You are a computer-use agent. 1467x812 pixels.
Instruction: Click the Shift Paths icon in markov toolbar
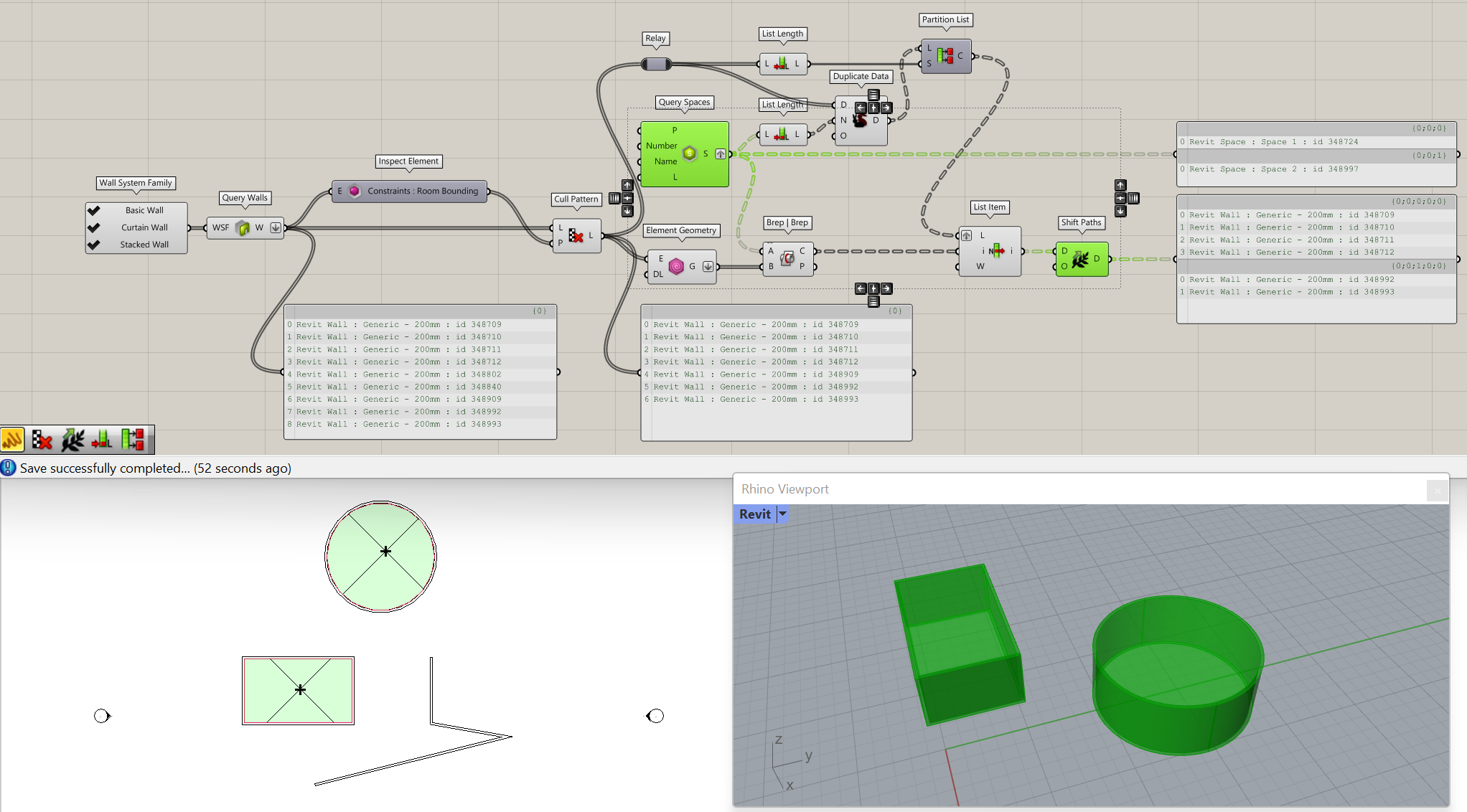pyautogui.click(x=72, y=440)
